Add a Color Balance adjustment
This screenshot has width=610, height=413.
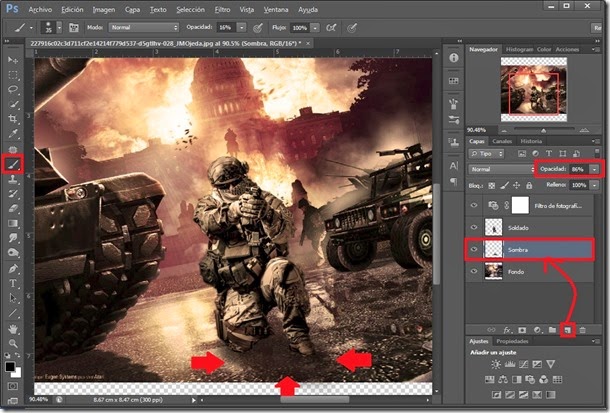click(503, 380)
